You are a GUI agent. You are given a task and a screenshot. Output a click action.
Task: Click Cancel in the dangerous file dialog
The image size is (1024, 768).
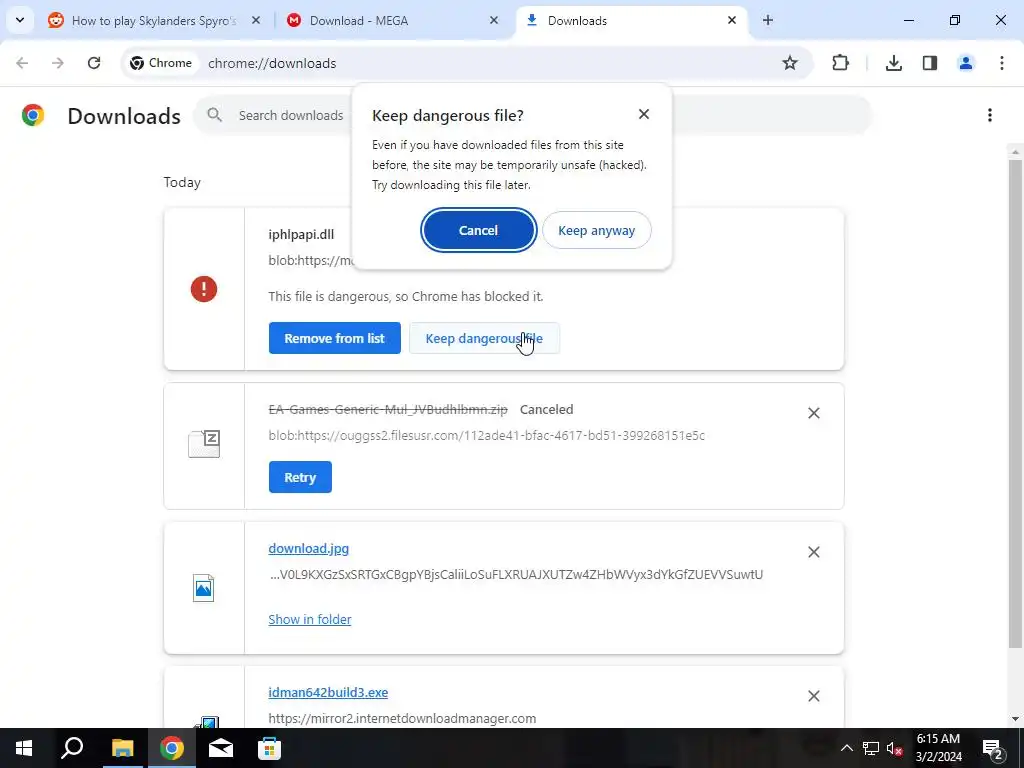click(x=479, y=230)
